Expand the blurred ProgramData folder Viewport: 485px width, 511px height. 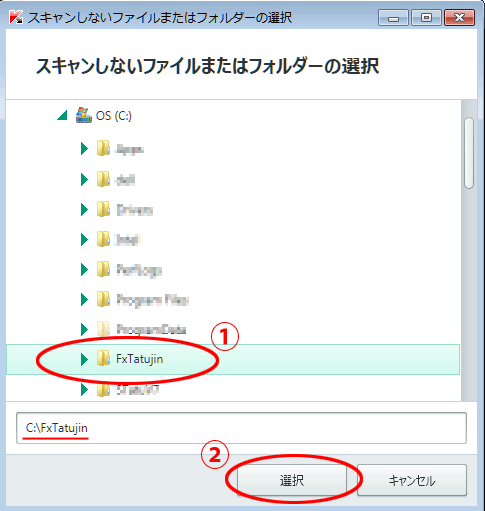pyautogui.click(x=84, y=329)
